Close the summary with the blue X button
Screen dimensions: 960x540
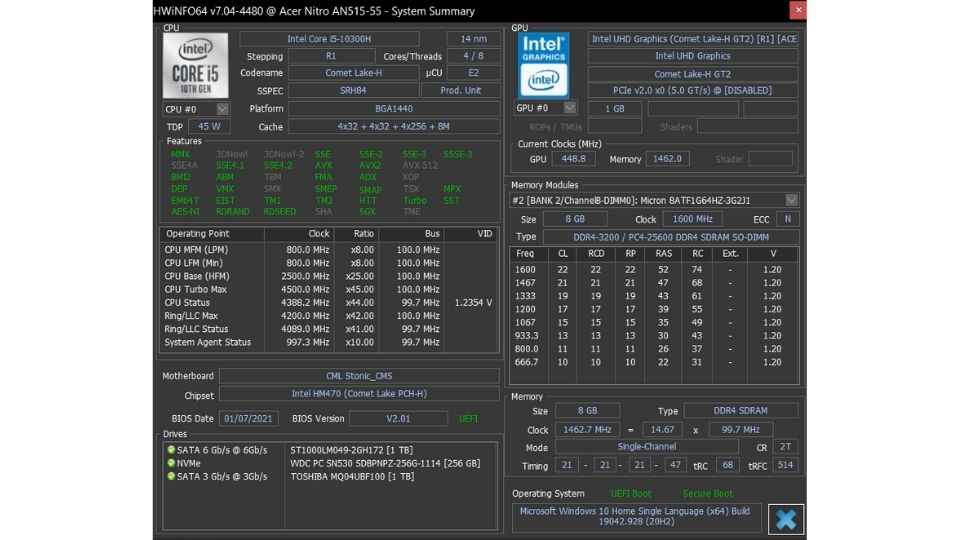pyautogui.click(x=786, y=519)
